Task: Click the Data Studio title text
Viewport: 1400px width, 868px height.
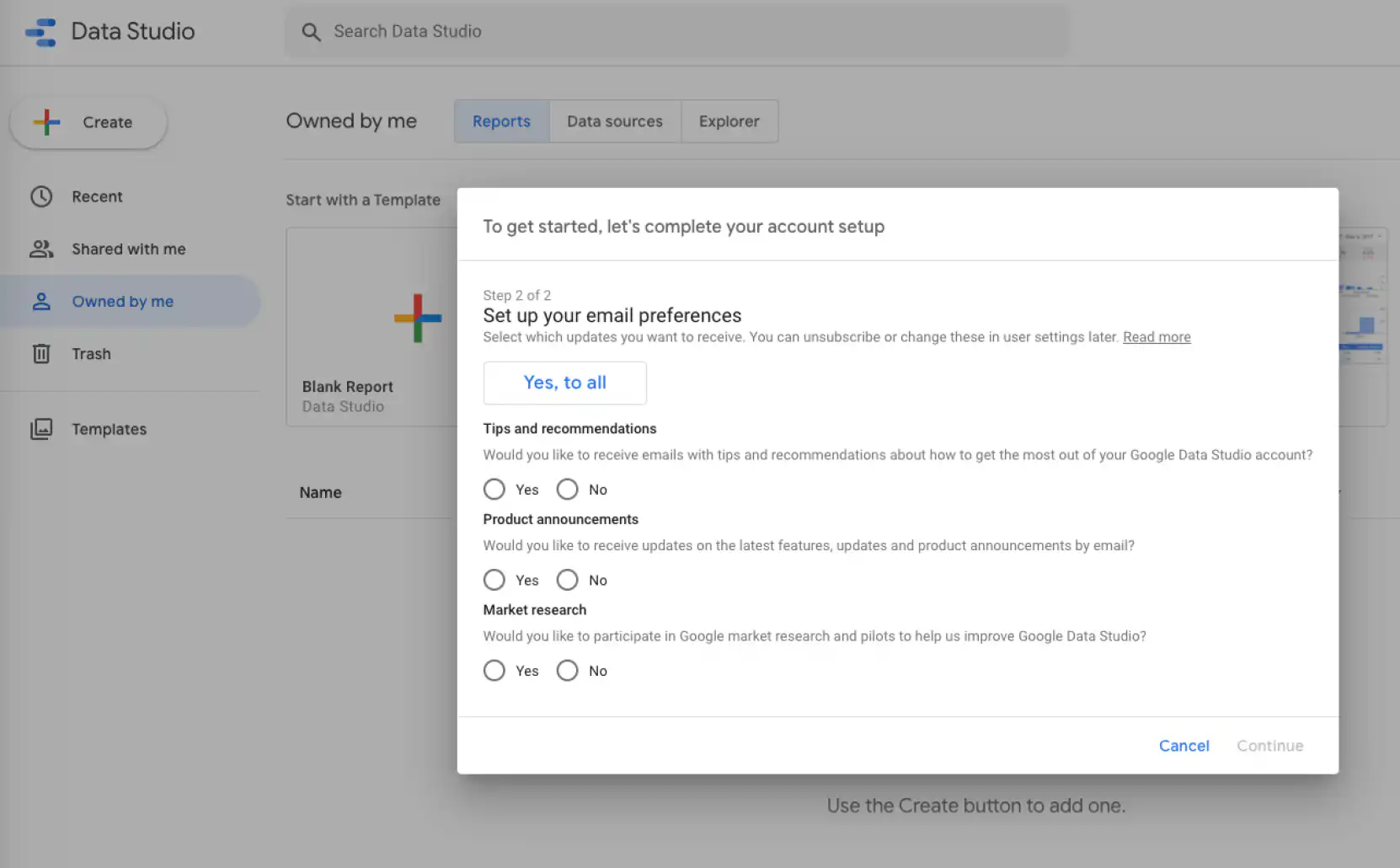Action: (x=133, y=32)
